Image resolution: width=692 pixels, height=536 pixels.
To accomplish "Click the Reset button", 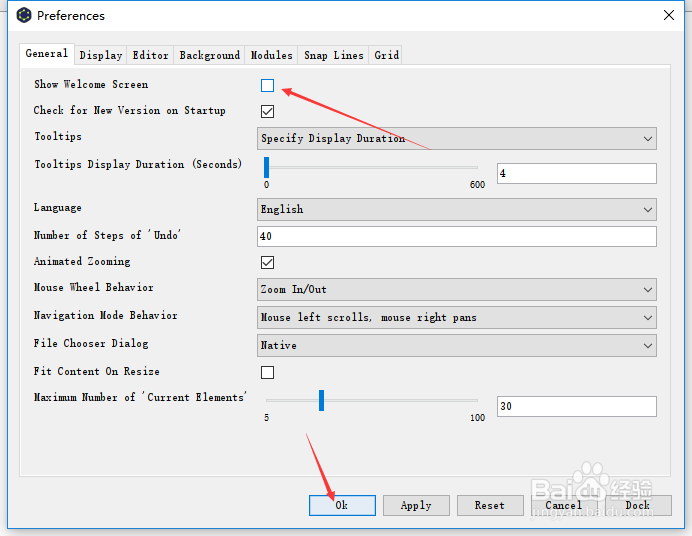I will coord(490,505).
